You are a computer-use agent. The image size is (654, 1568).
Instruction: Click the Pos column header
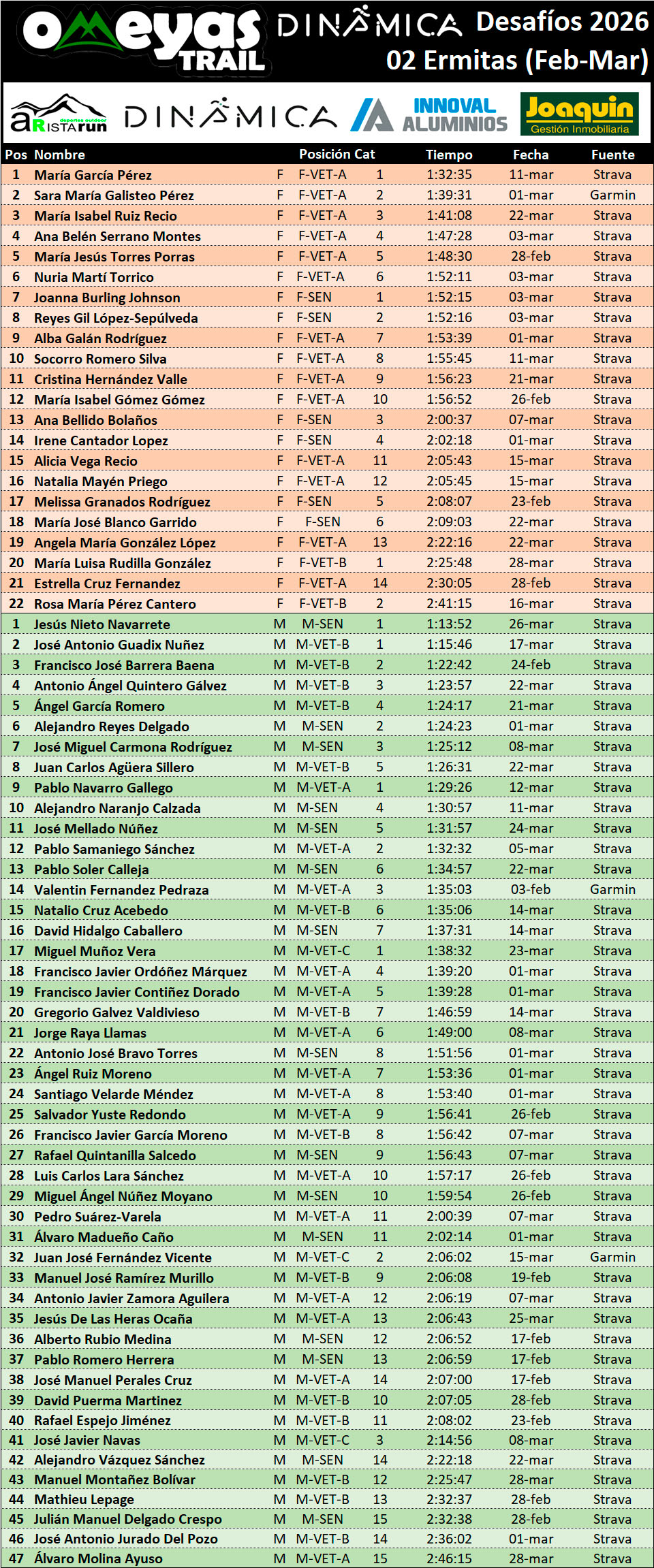(x=16, y=155)
